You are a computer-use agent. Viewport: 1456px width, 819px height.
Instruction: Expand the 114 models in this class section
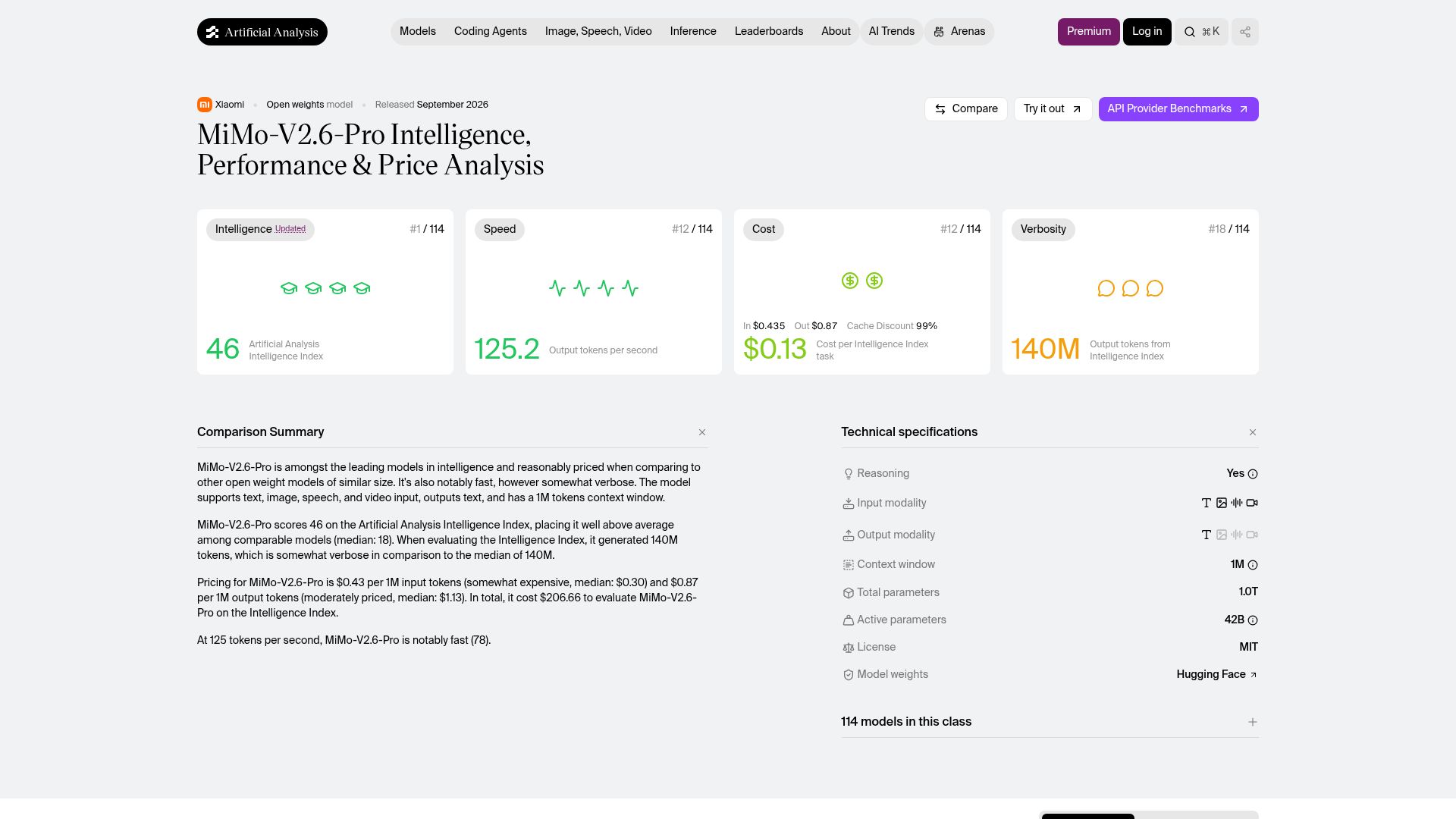click(1253, 722)
